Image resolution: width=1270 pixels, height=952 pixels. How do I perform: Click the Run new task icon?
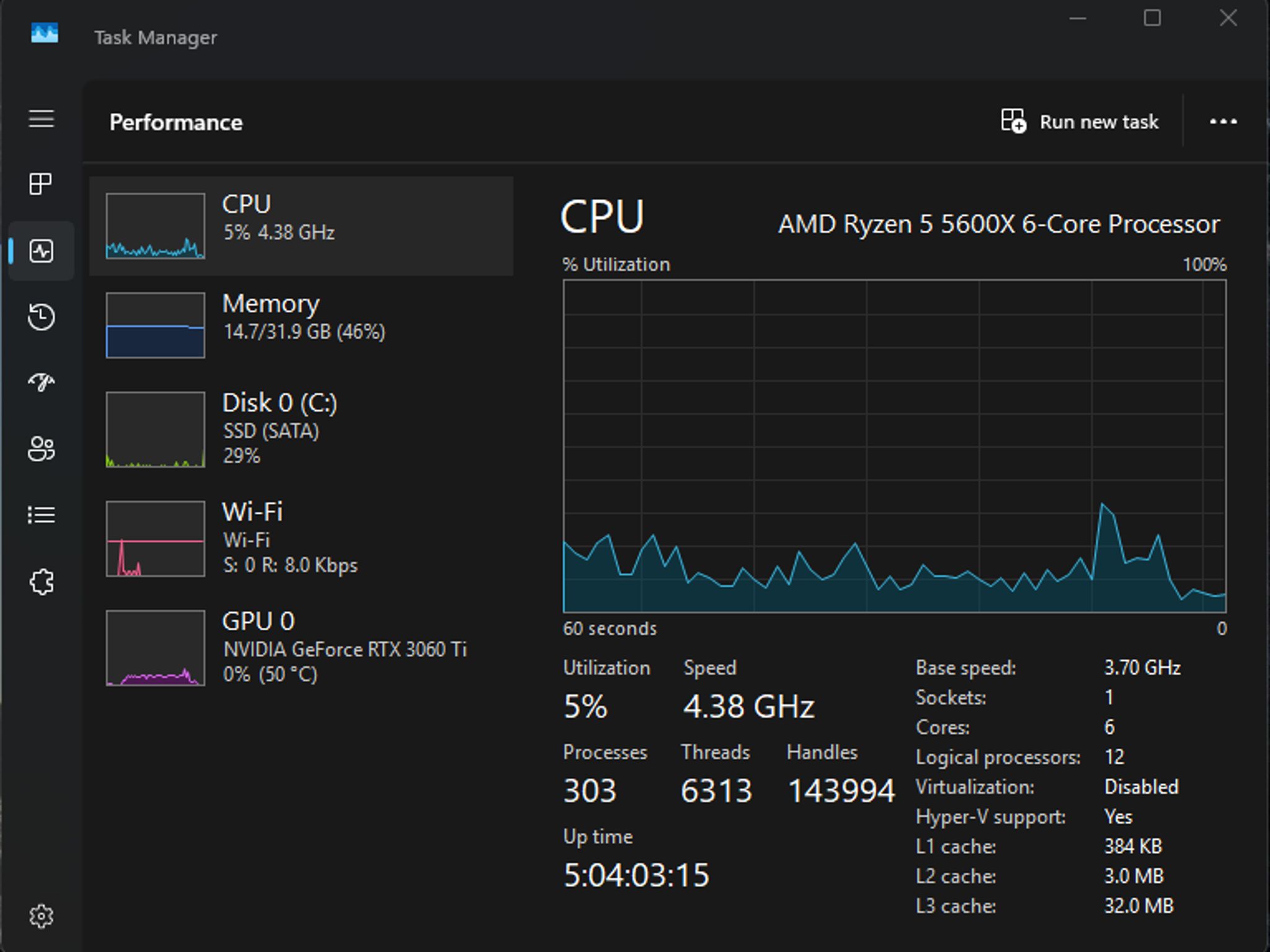(x=1013, y=121)
